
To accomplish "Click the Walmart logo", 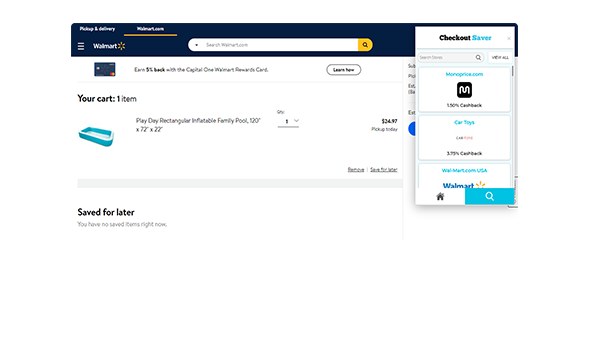I will tap(109, 46).
